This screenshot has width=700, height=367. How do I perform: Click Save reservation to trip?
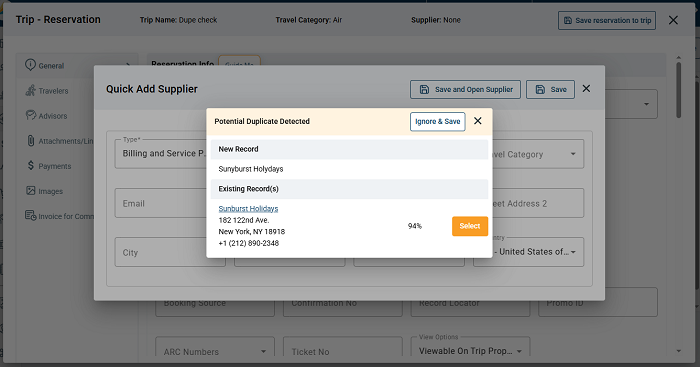click(607, 21)
